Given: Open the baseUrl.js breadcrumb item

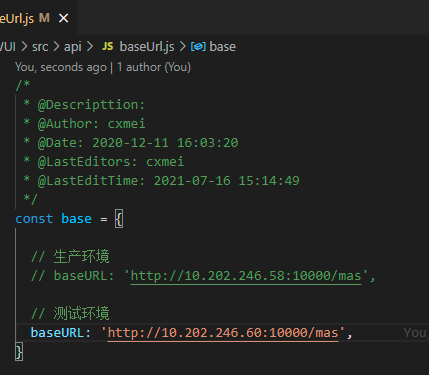Looking at the screenshot, I should pyautogui.click(x=147, y=47).
